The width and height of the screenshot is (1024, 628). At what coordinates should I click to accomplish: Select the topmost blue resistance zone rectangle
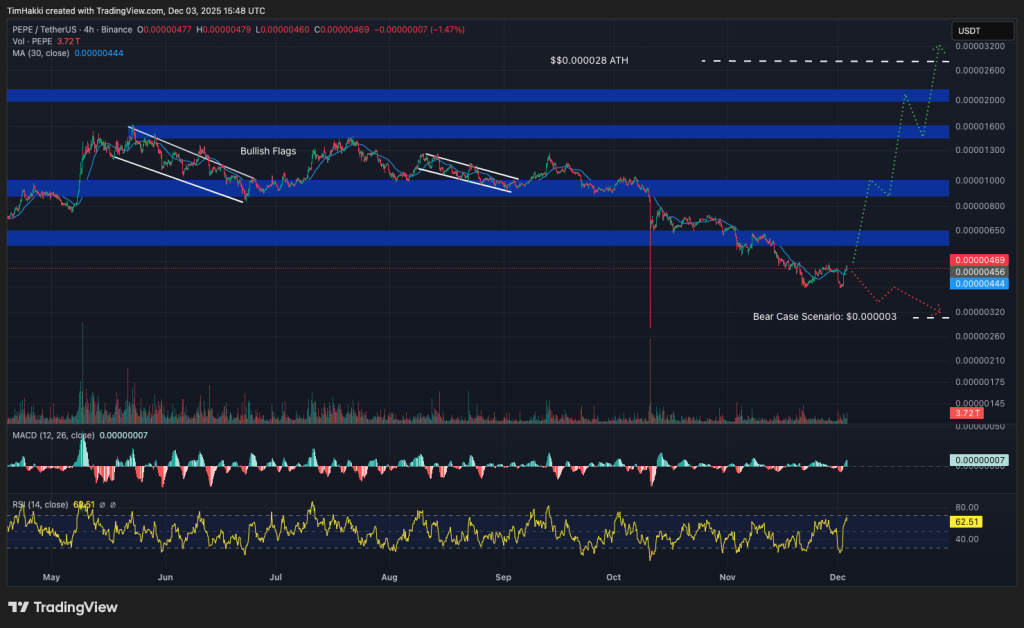coord(477,95)
